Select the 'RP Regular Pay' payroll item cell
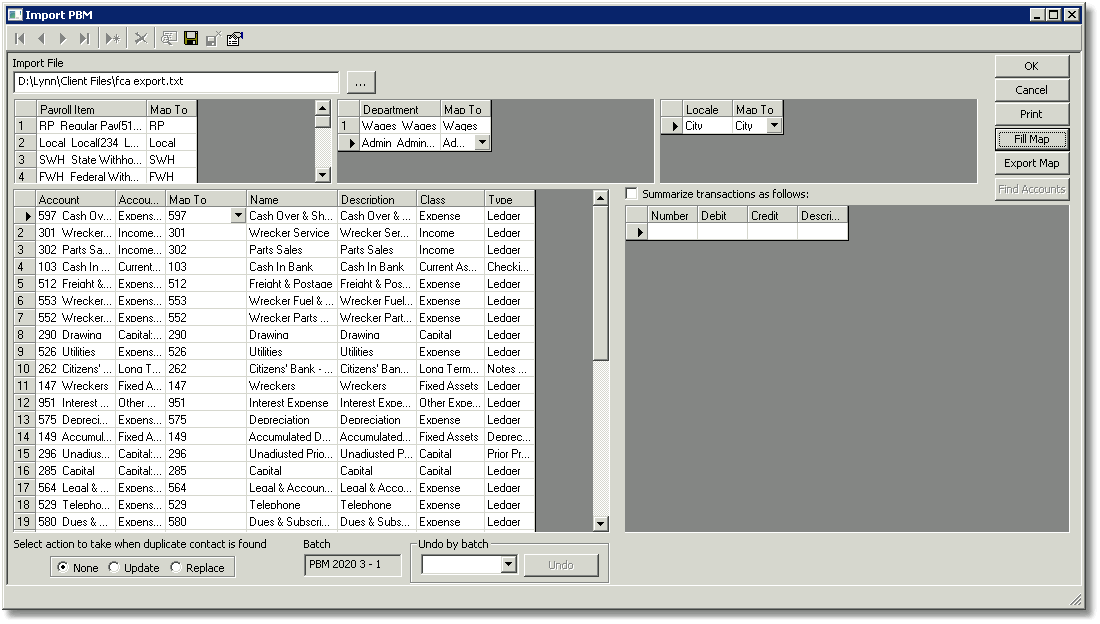This screenshot has width=1100, height=624. 91,126
